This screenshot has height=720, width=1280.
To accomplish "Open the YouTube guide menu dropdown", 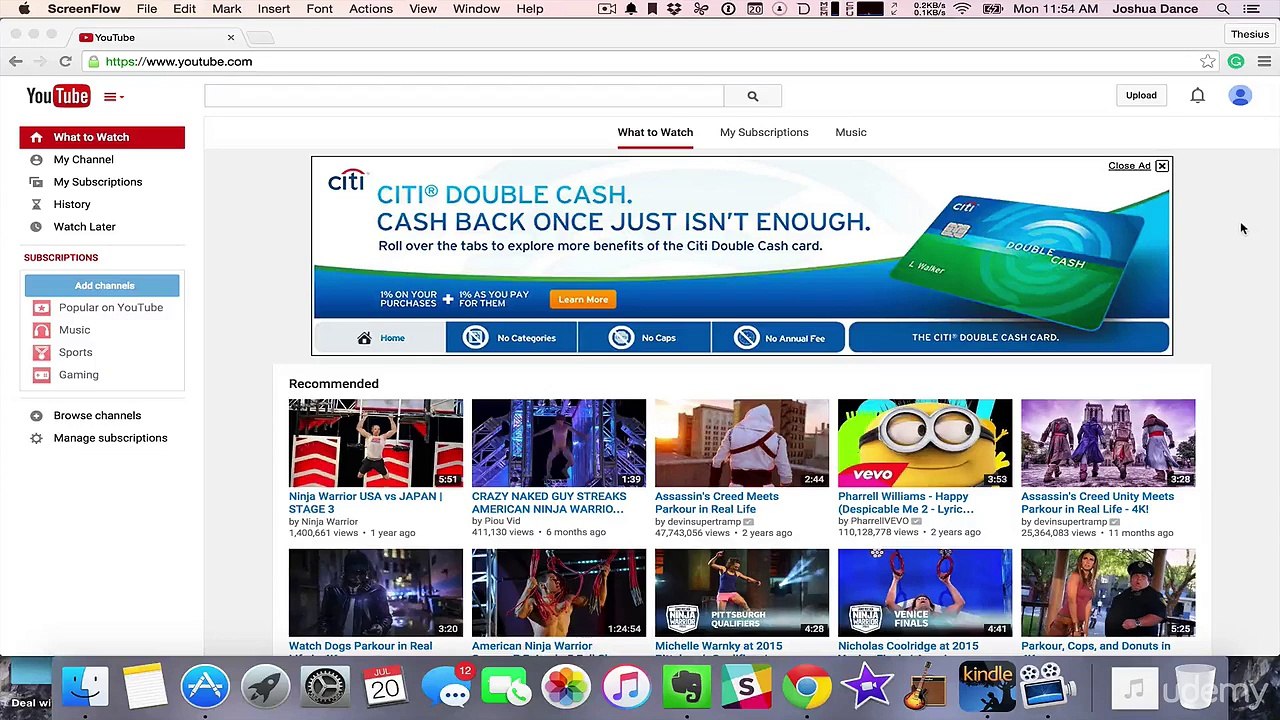I will (x=114, y=97).
